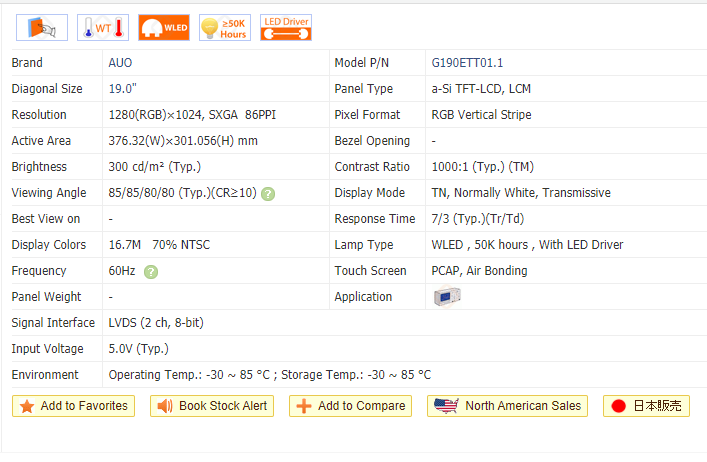Click the a-Si TFT-LCD panel type value

(x=481, y=89)
